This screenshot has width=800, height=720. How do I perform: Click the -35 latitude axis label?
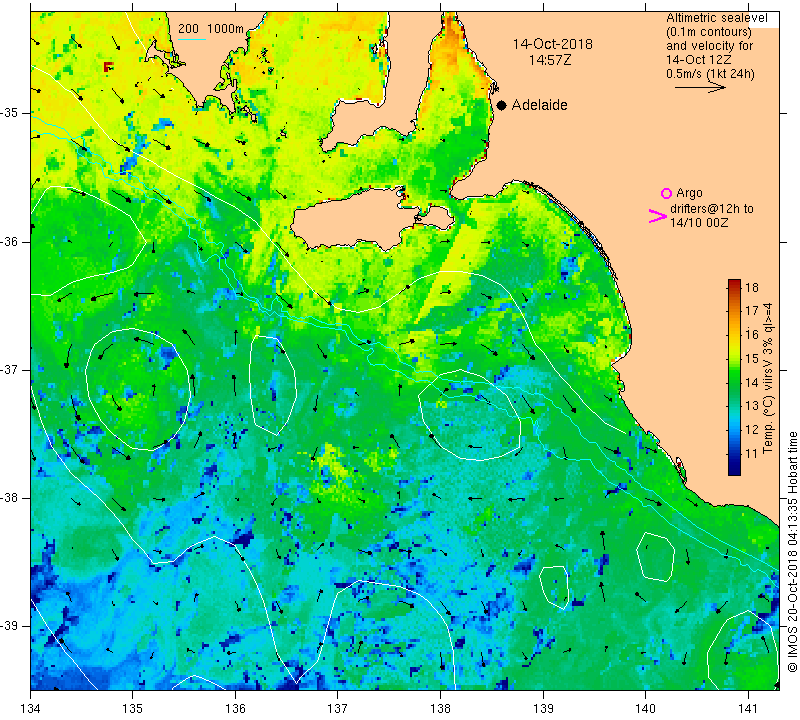click(10, 113)
